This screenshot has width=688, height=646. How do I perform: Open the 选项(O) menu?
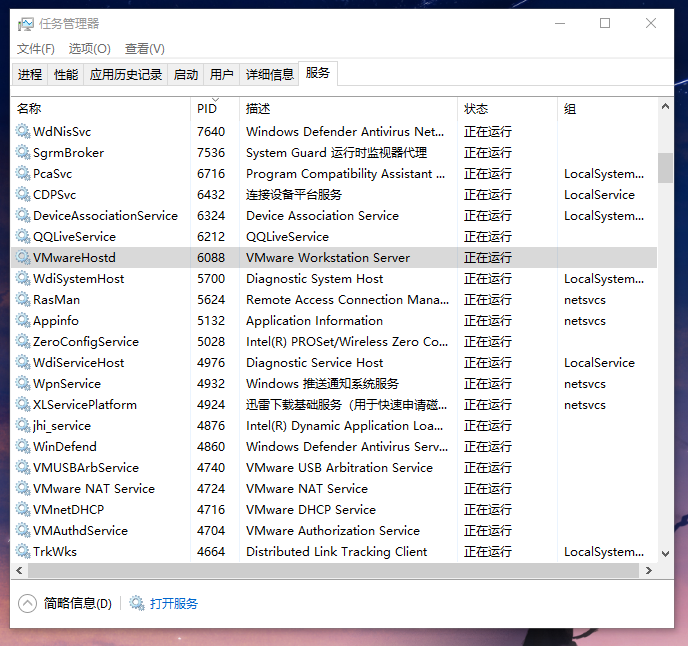pos(90,49)
